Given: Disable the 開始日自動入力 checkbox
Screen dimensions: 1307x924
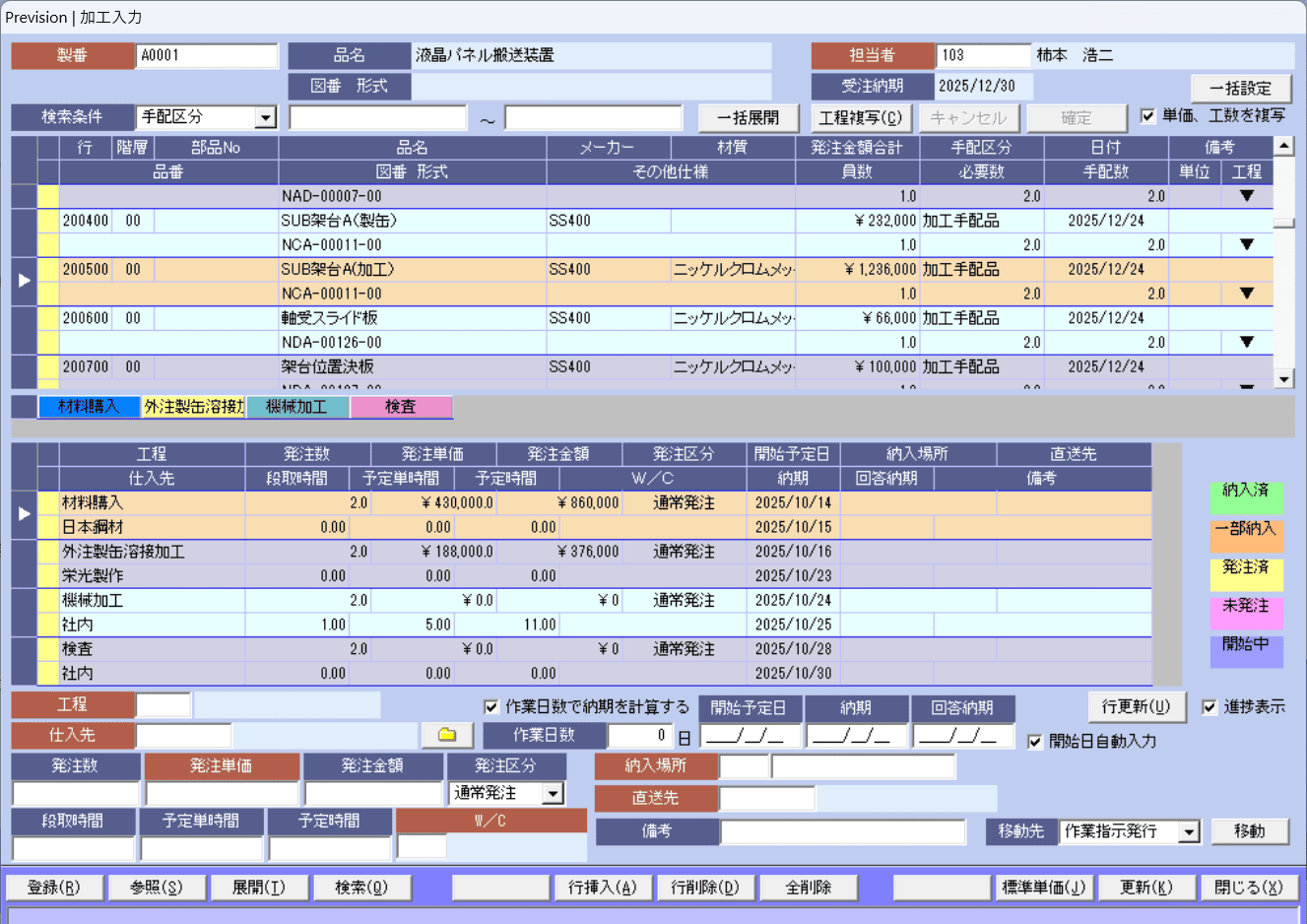Looking at the screenshot, I should pyautogui.click(x=1035, y=742).
